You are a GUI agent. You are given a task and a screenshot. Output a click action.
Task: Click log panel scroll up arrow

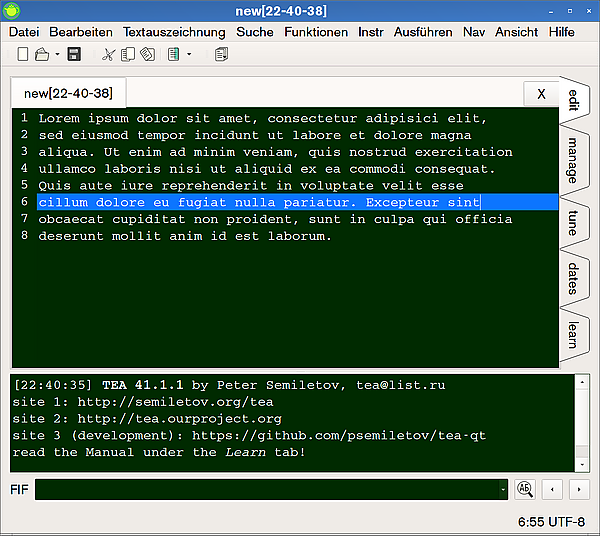[582, 382]
